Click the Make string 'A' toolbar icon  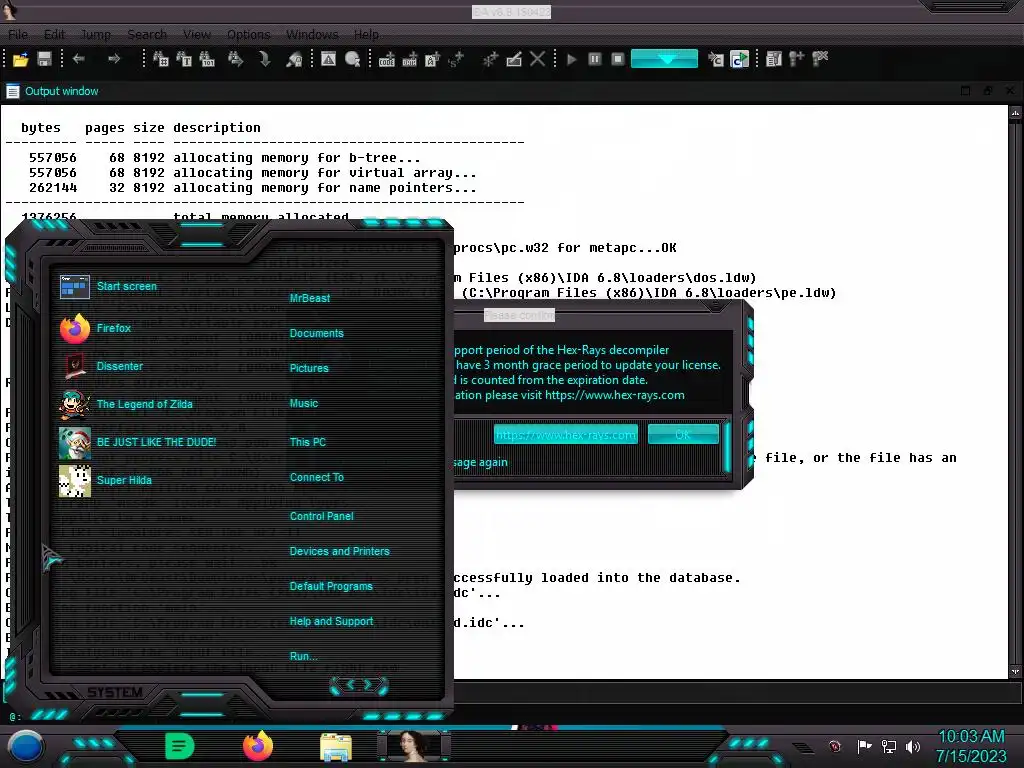432,59
